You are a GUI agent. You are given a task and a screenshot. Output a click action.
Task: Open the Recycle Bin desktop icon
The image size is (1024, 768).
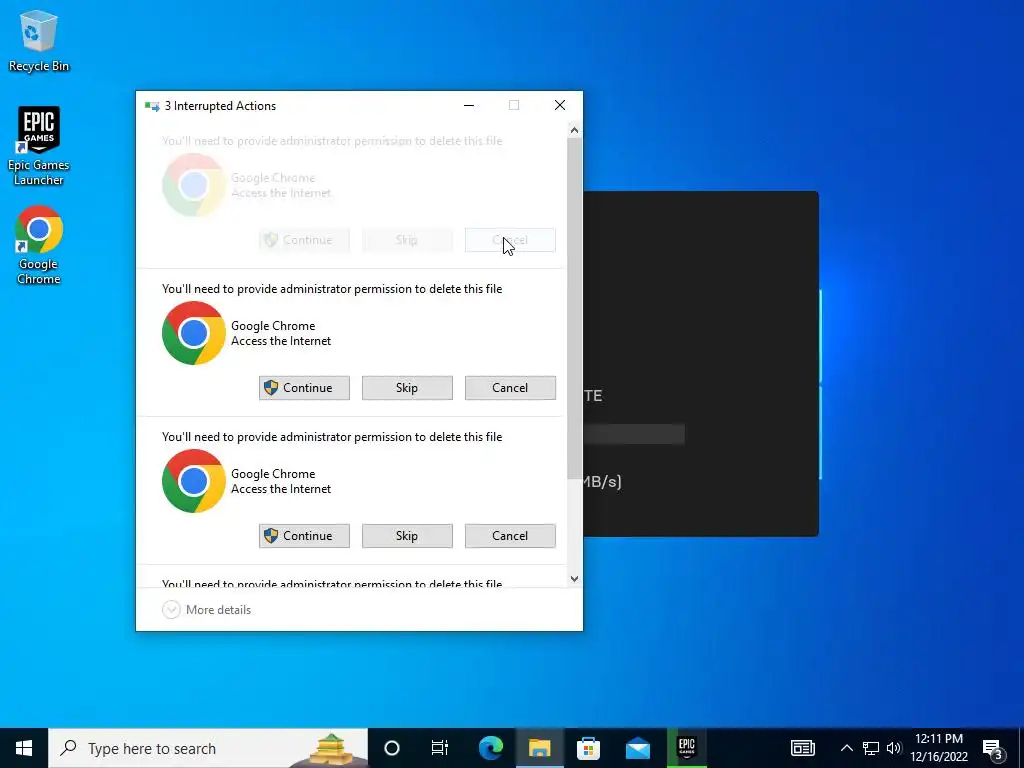coord(39,40)
